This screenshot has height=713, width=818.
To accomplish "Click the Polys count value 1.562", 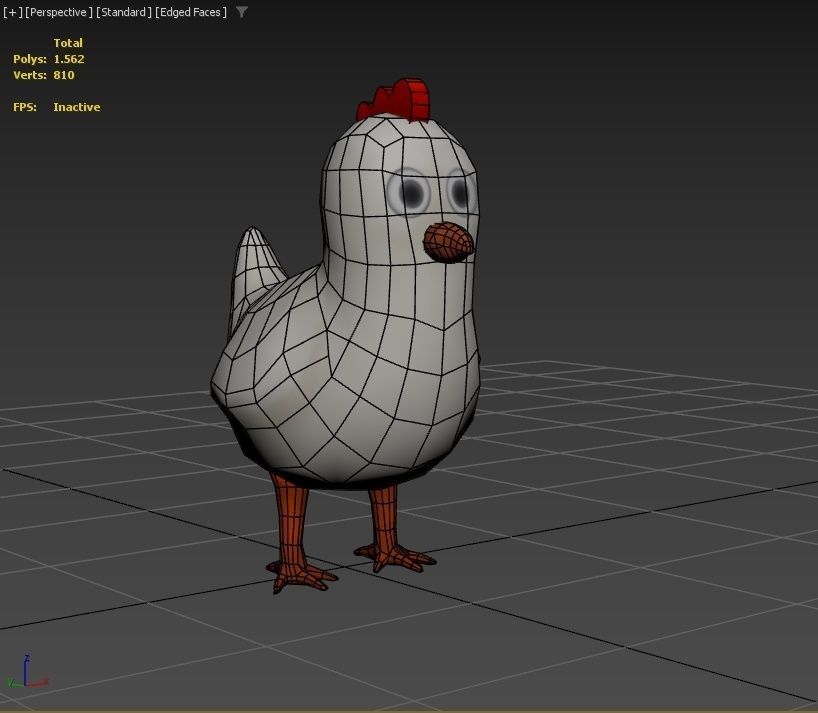I will pyautogui.click(x=69, y=59).
